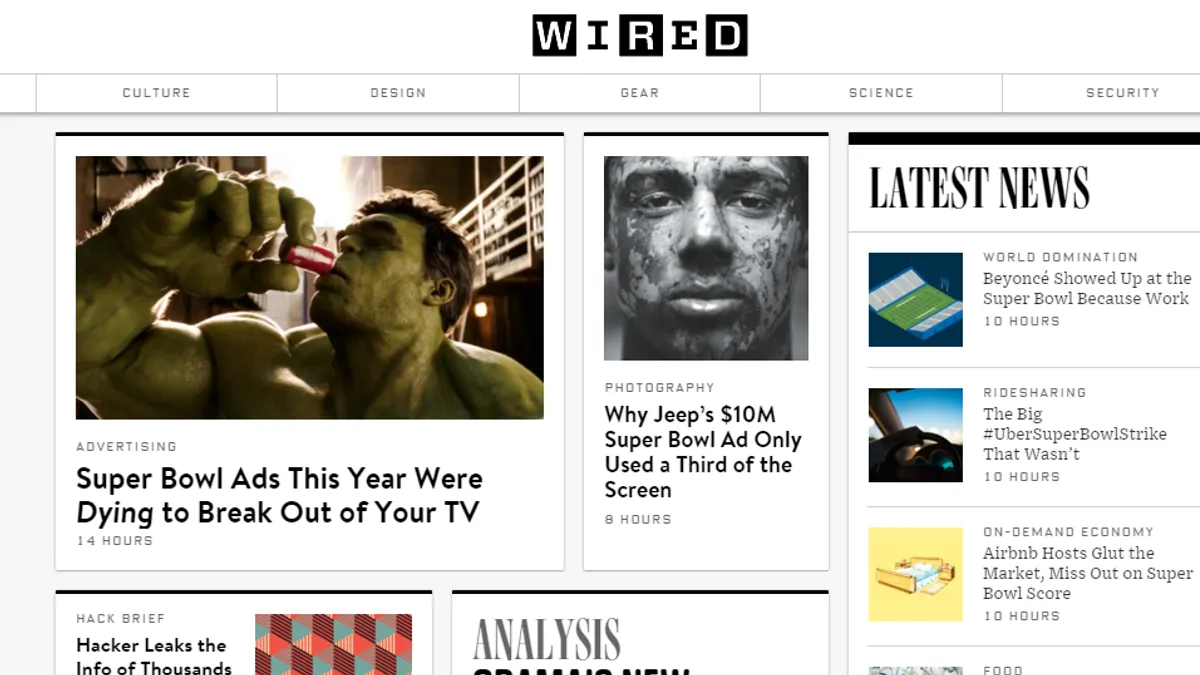Open the mud-covered face photo
Image resolution: width=1200 pixels, height=675 pixels.
pyautogui.click(x=706, y=258)
